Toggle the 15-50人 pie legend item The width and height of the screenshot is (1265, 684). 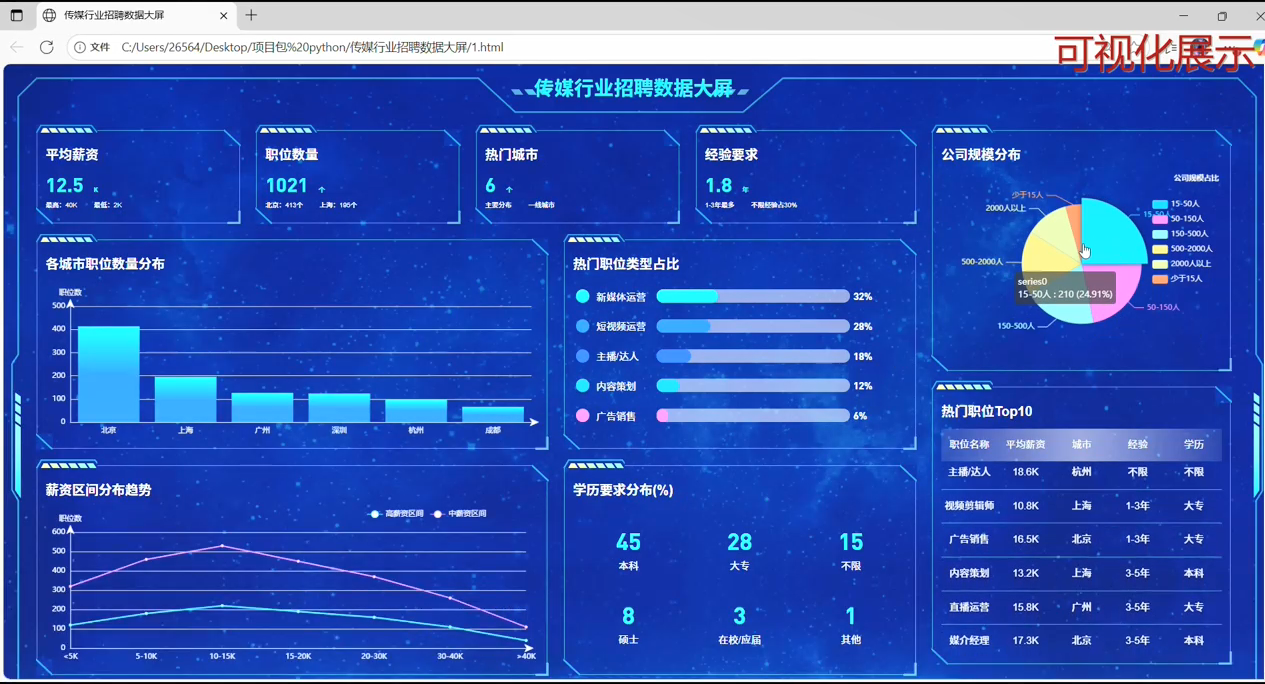tap(1176, 204)
